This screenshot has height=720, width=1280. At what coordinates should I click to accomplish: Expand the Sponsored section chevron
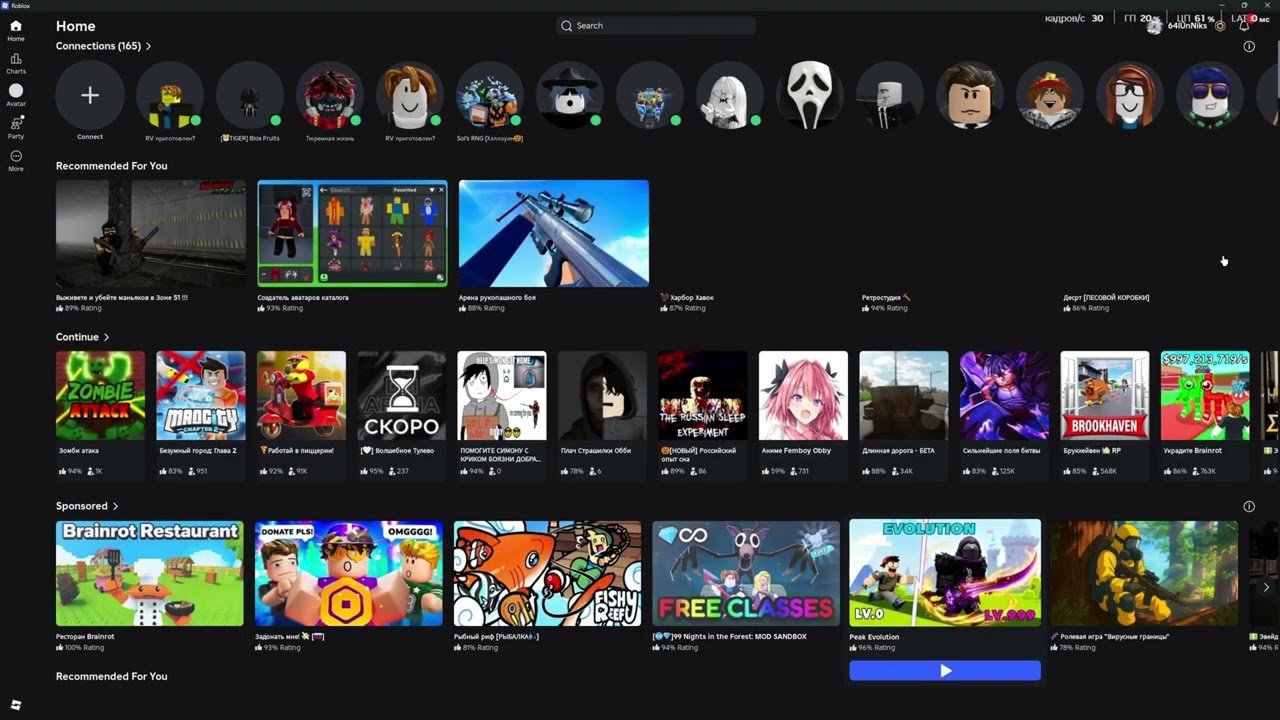coord(115,506)
